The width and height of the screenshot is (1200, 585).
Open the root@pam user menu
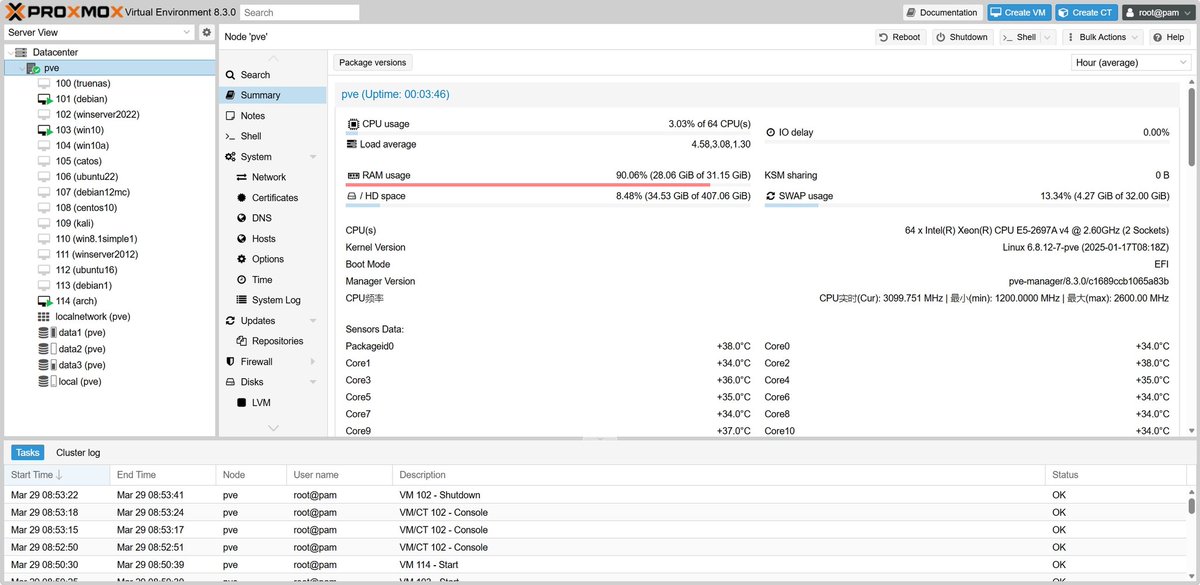click(1158, 12)
